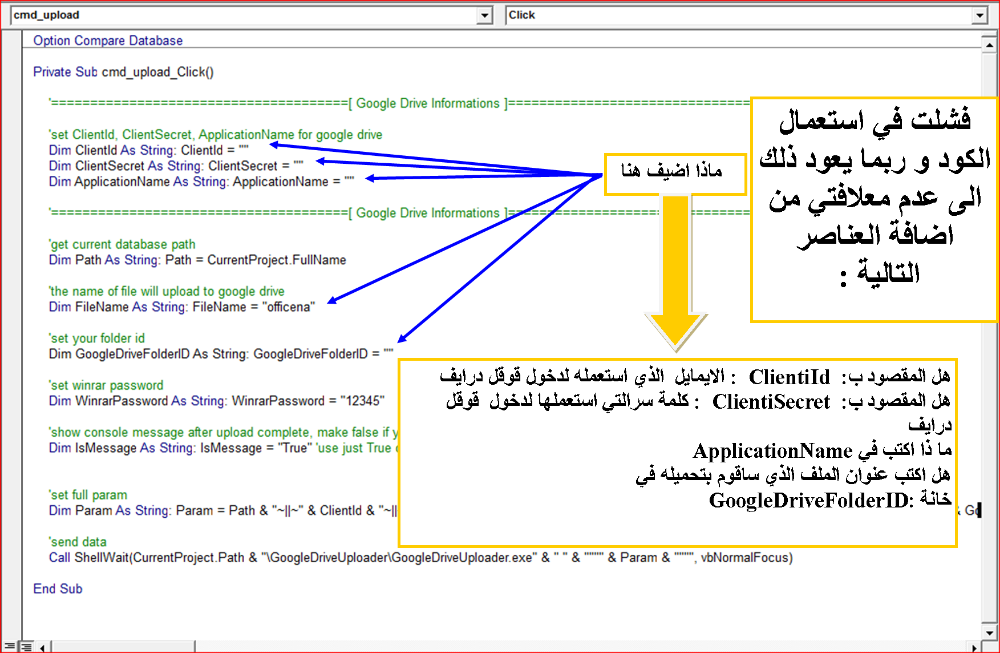Image resolution: width=1000 pixels, height=653 pixels.
Task: Click the comment "'set ClientId, ClientSecret, ApplicationName"
Action: [216, 135]
